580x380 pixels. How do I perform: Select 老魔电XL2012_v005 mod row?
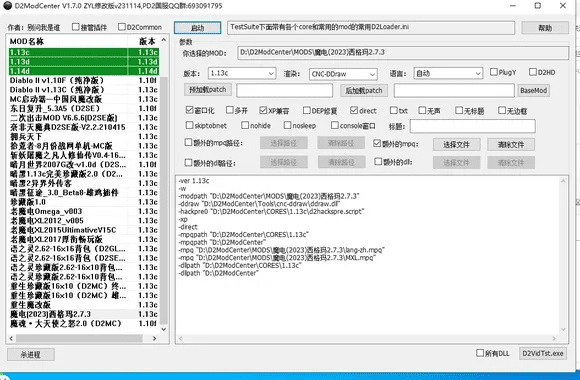point(84,221)
